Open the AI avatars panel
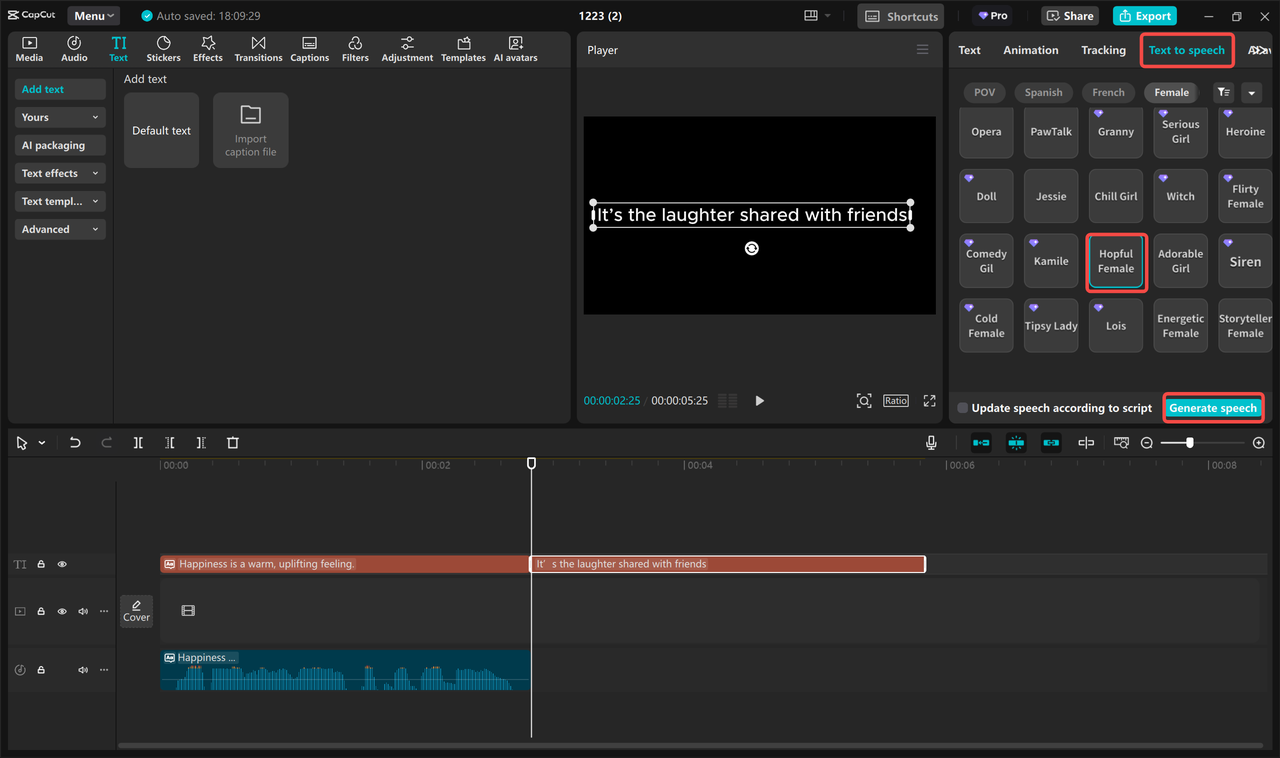This screenshot has width=1280, height=758. (x=515, y=49)
